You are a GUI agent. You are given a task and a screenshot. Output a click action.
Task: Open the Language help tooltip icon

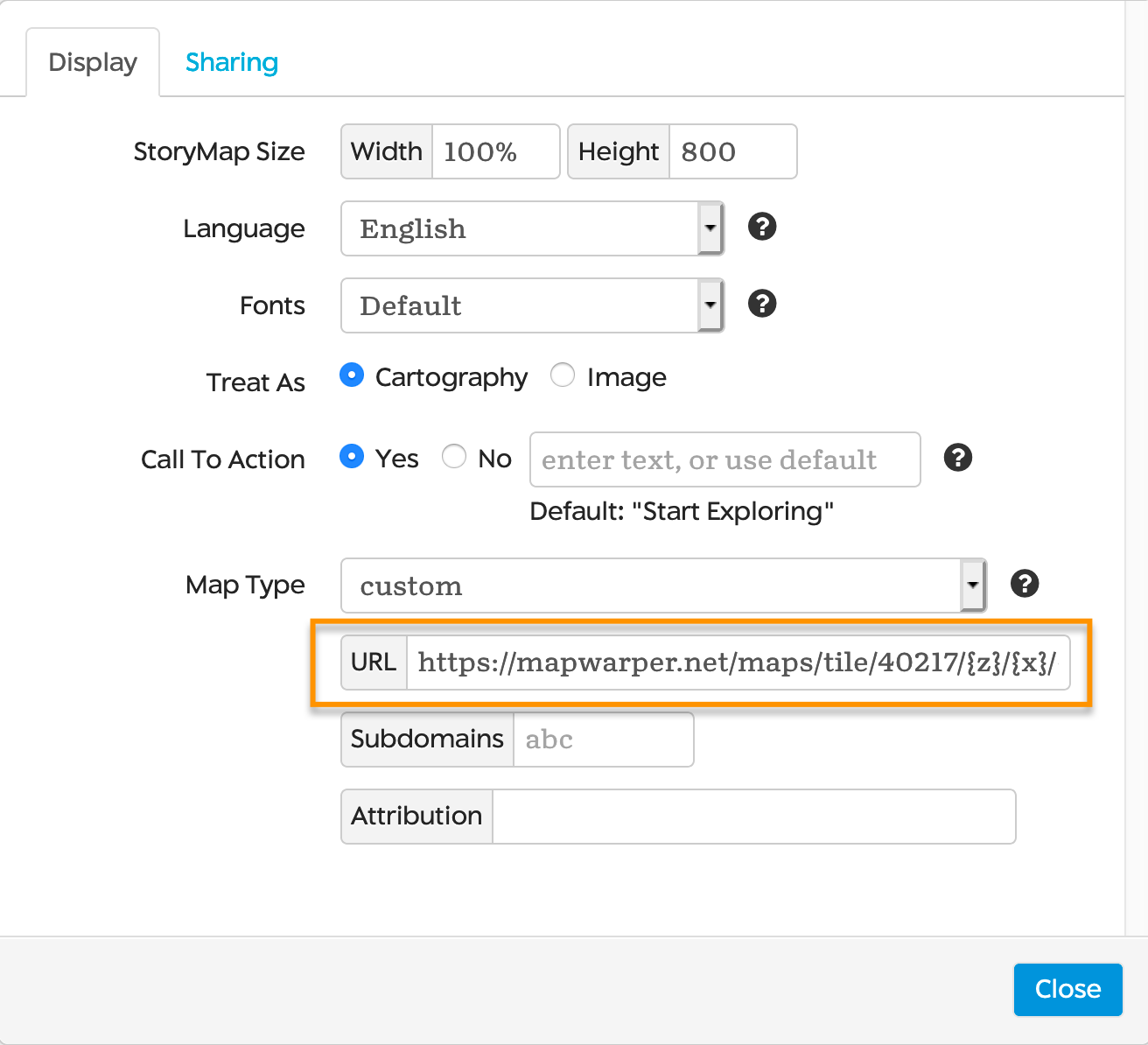(761, 227)
